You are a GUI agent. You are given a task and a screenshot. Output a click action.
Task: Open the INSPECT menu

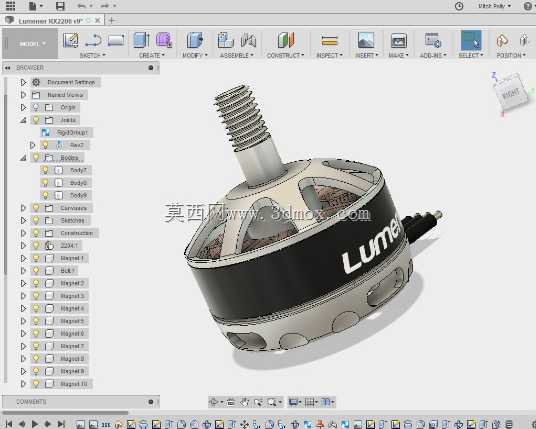[x=330, y=55]
